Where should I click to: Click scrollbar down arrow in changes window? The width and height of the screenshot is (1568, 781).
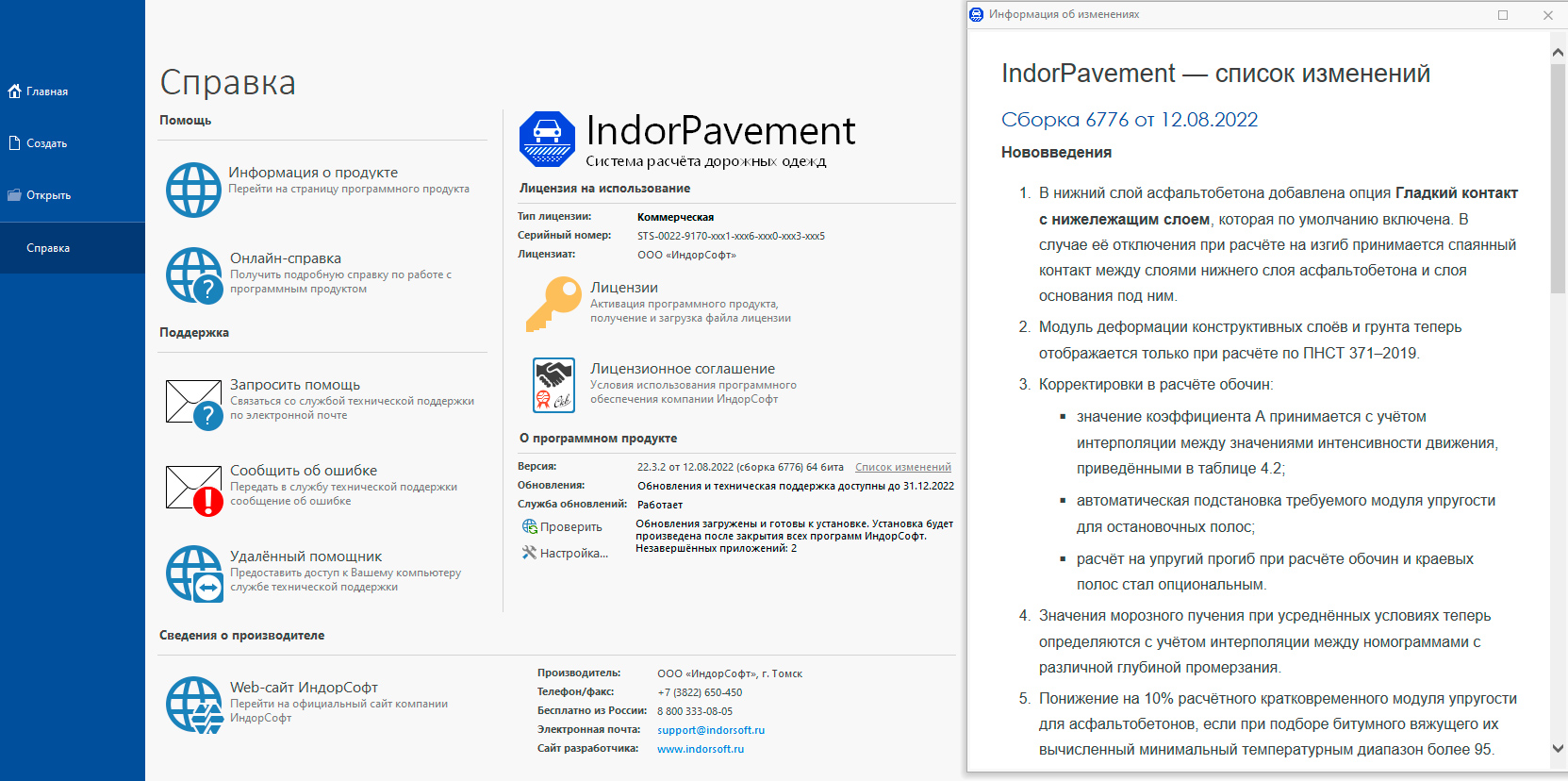[1559, 748]
